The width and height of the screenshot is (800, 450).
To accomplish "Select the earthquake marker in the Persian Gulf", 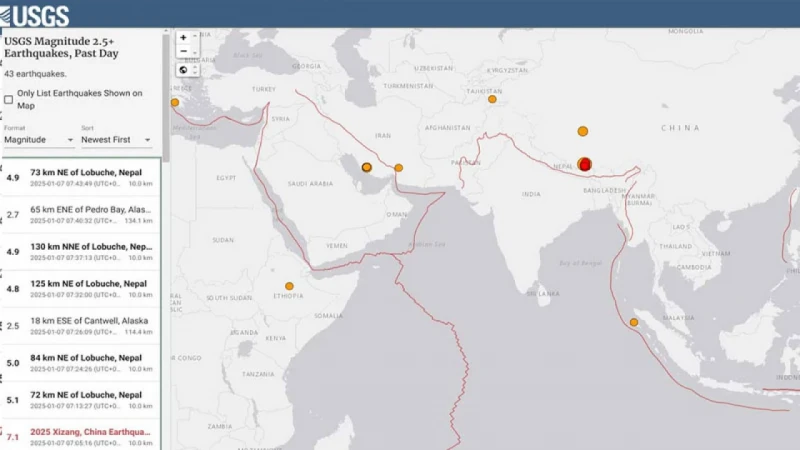I will (367, 167).
